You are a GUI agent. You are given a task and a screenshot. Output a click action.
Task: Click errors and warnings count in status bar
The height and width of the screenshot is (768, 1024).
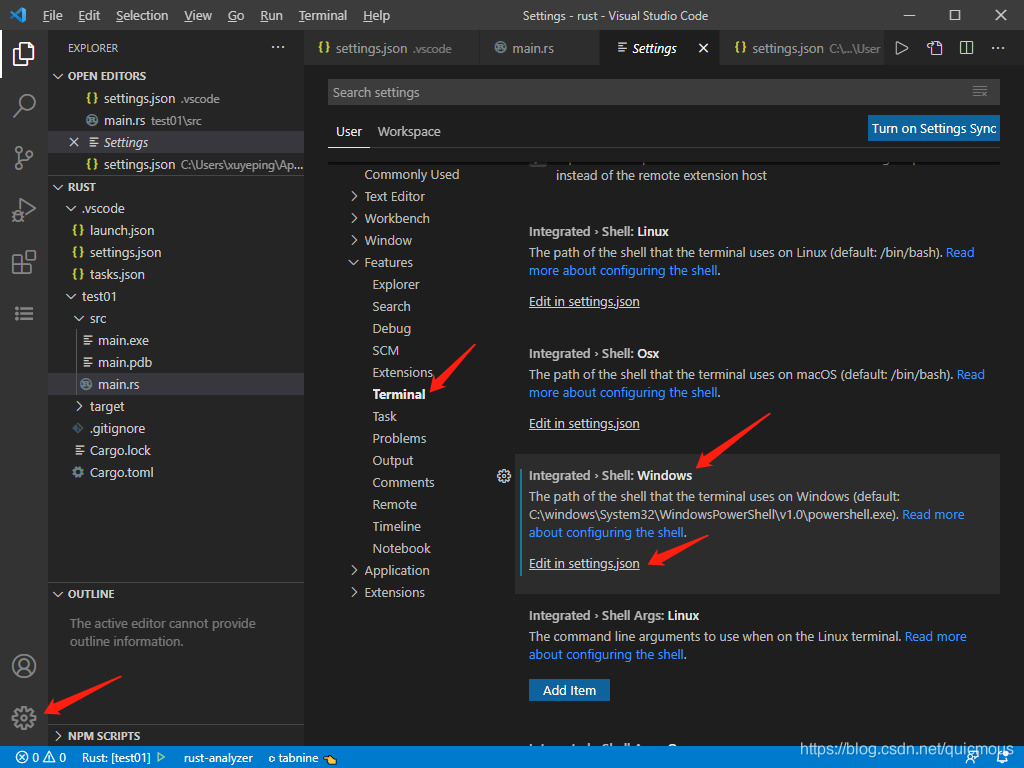pyautogui.click(x=41, y=758)
